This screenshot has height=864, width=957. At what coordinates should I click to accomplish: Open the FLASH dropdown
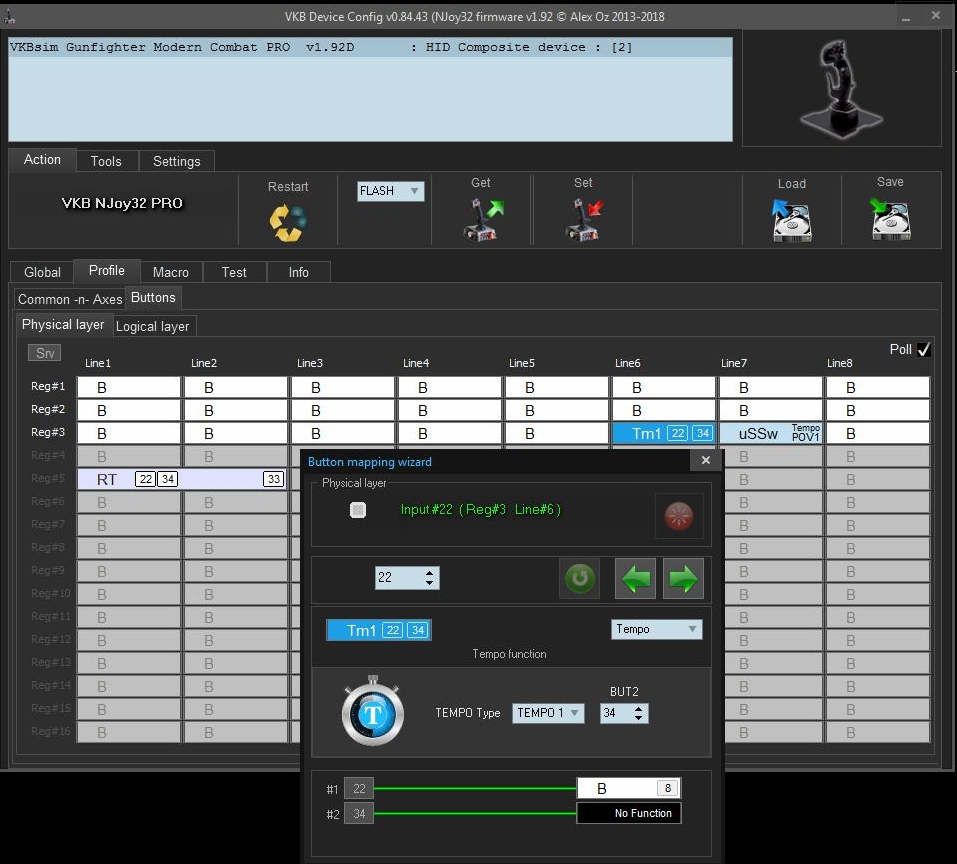tap(391, 191)
